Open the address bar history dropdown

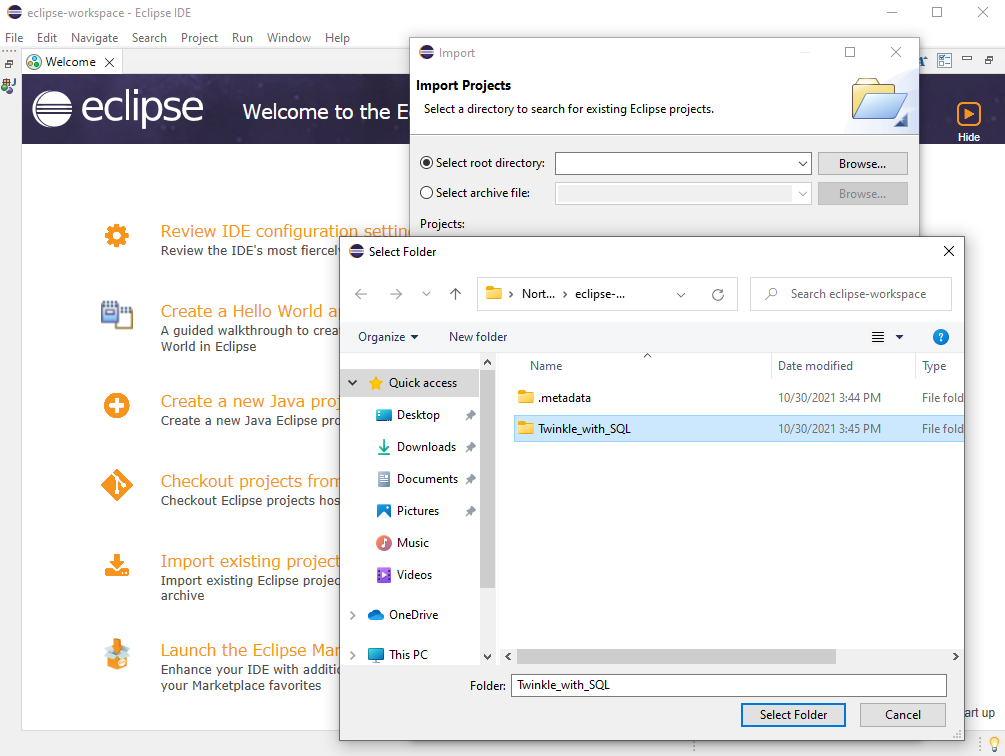[x=681, y=294]
